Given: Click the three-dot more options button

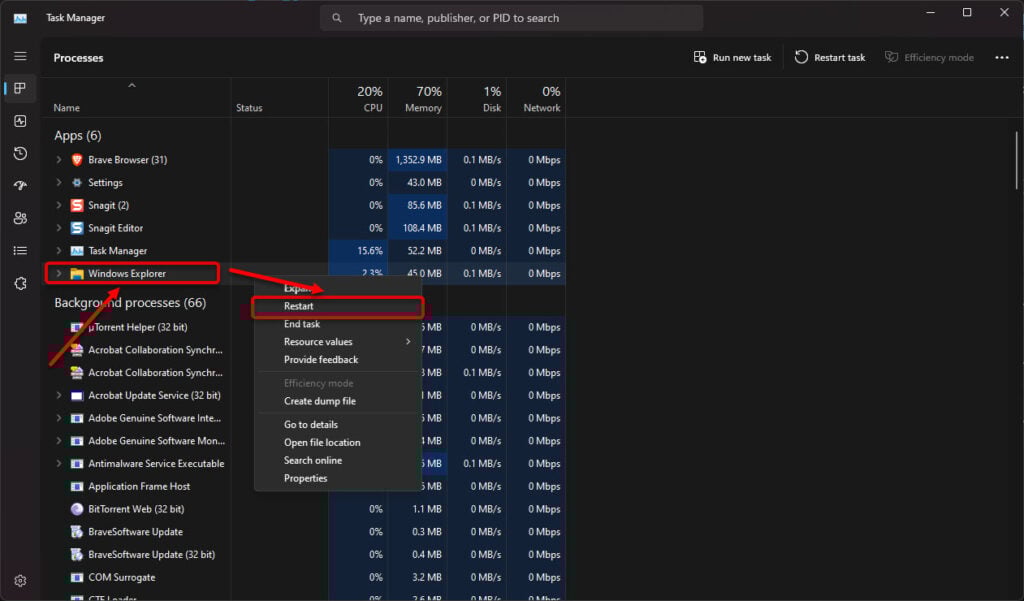Looking at the screenshot, I should pyautogui.click(x=1002, y=57).
